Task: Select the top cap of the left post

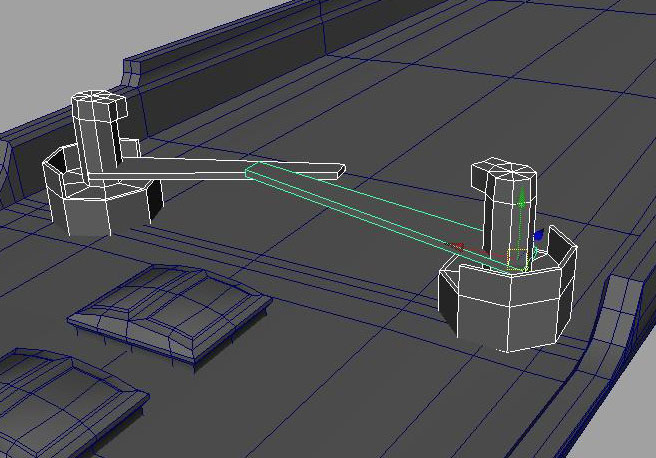Action: coord(100,105)
